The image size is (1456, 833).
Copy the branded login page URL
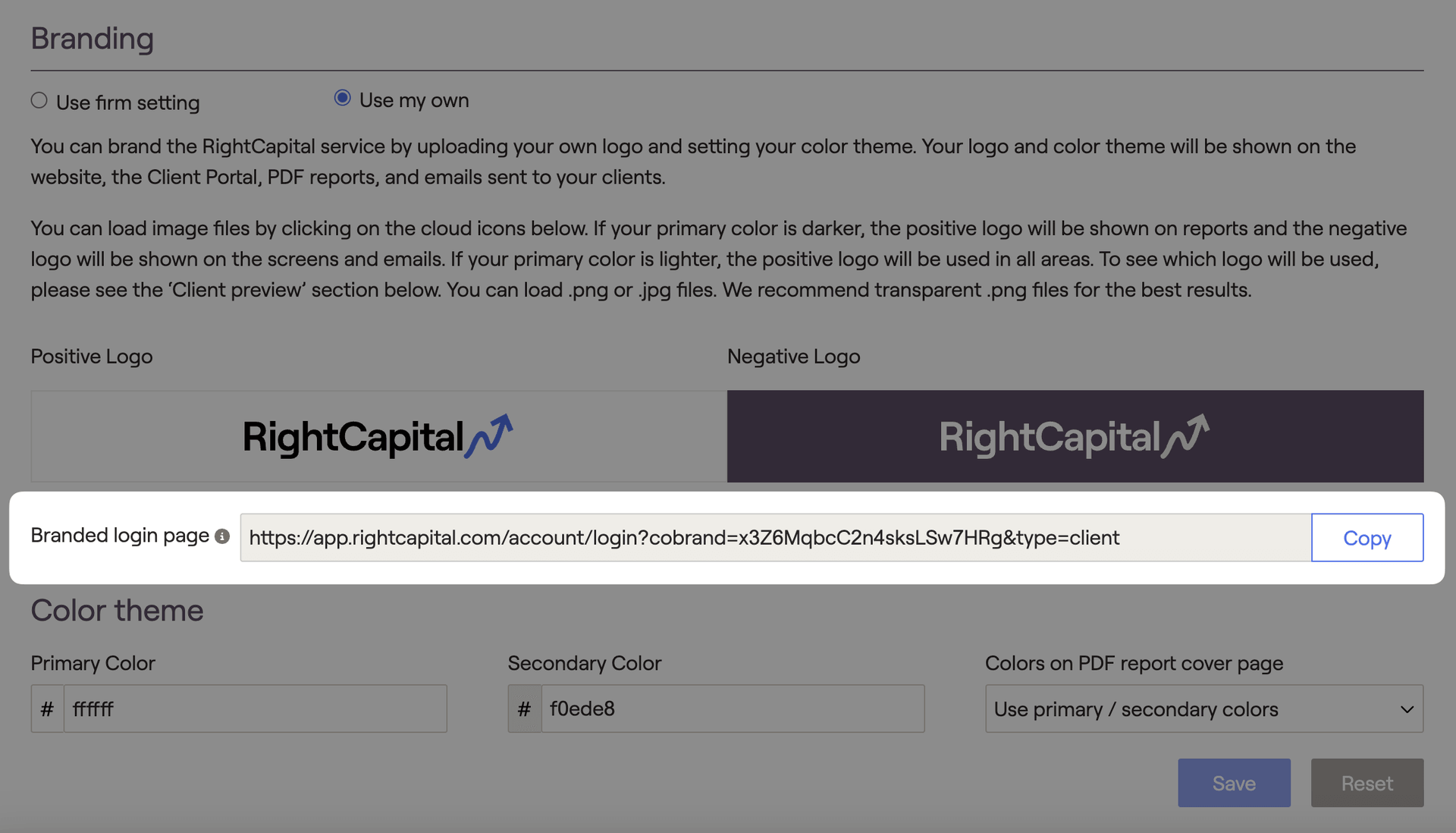click(1367, 538)
